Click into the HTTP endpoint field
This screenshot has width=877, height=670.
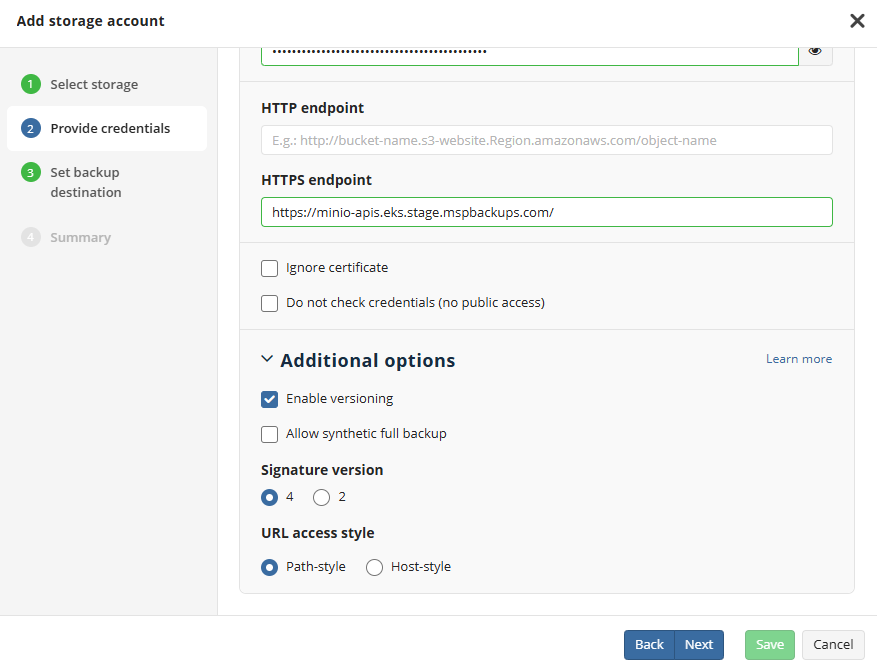(x=546, y=140)
